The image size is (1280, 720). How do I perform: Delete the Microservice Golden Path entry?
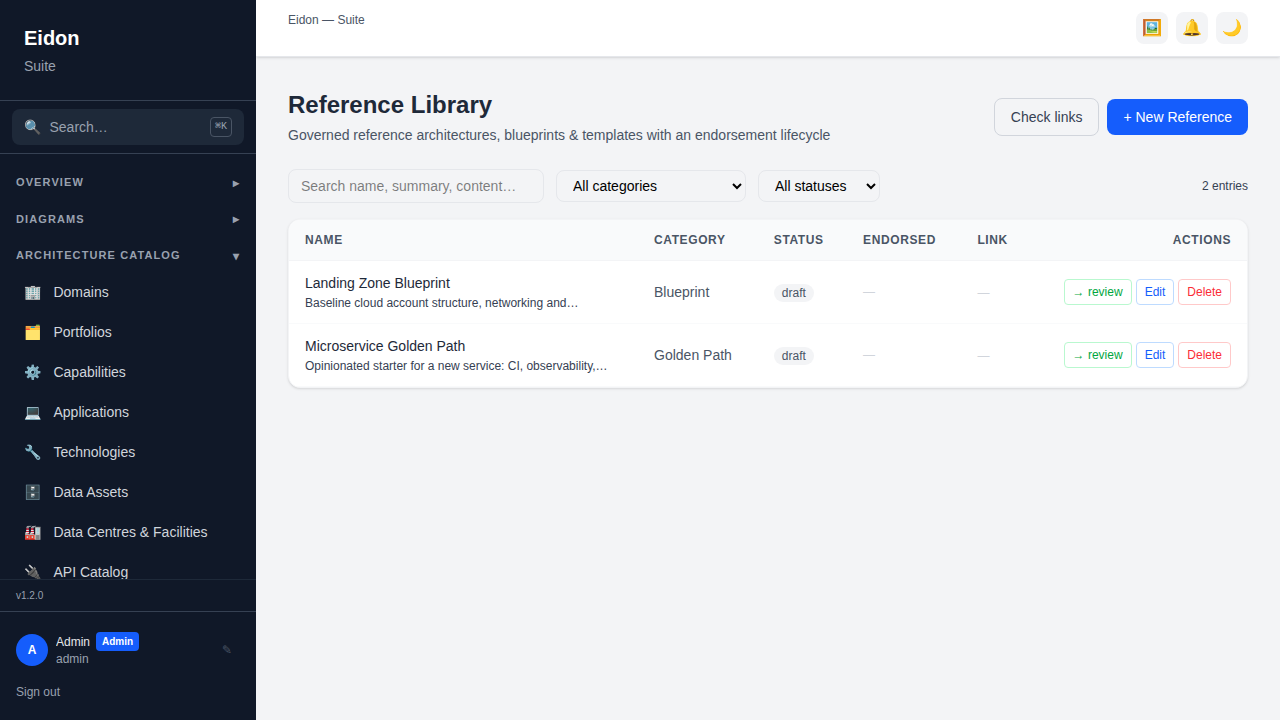pos(1204,355)
